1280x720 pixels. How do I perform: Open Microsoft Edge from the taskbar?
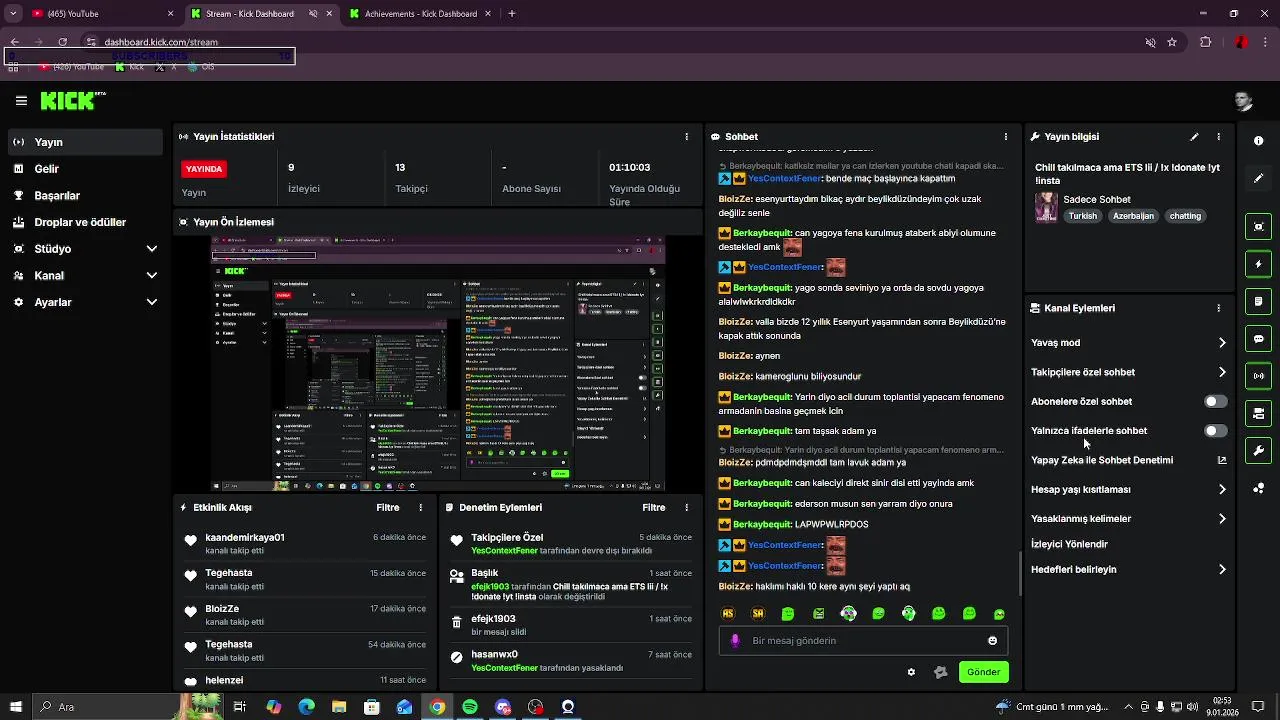pyautogui.click(x=306, y=707)
